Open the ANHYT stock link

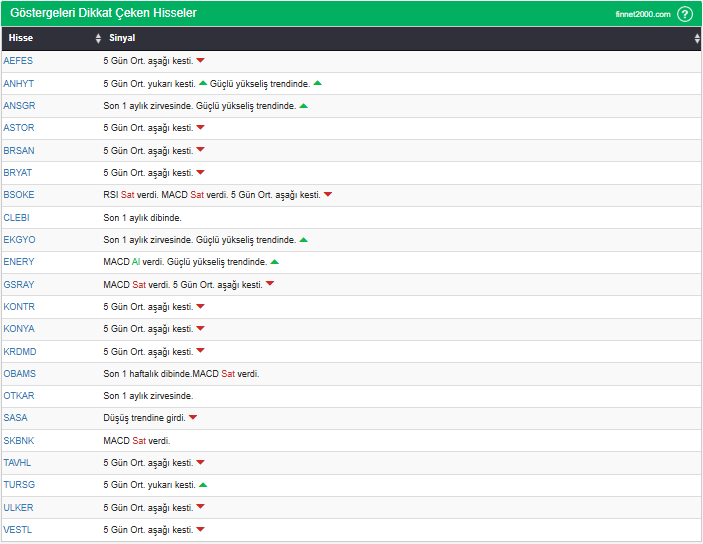point(18,83)
